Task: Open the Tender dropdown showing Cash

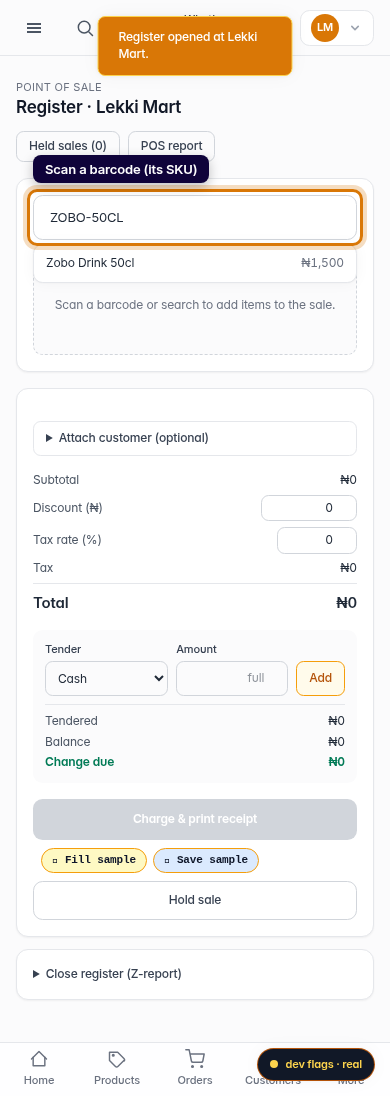Action: pyautogui.click(x=106, y=679)
